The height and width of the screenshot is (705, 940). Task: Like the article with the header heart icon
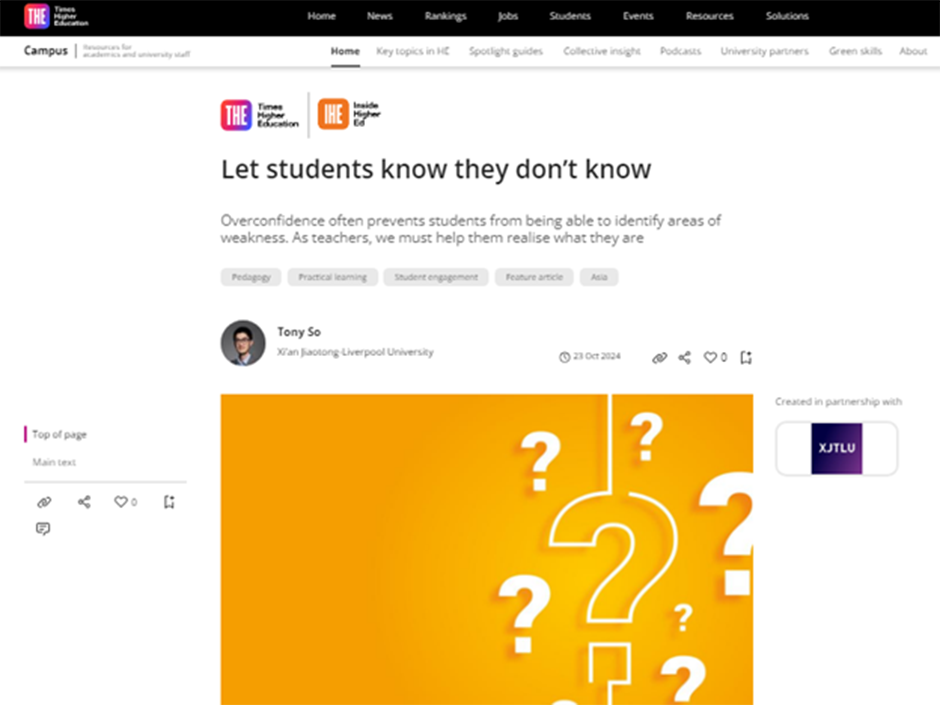pos(711,357)
